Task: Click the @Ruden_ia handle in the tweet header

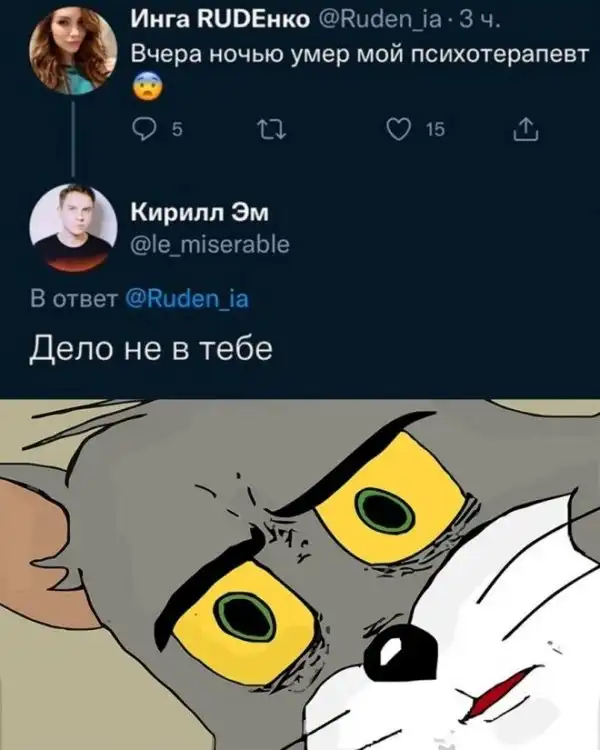Action: [x=379, y=21]
